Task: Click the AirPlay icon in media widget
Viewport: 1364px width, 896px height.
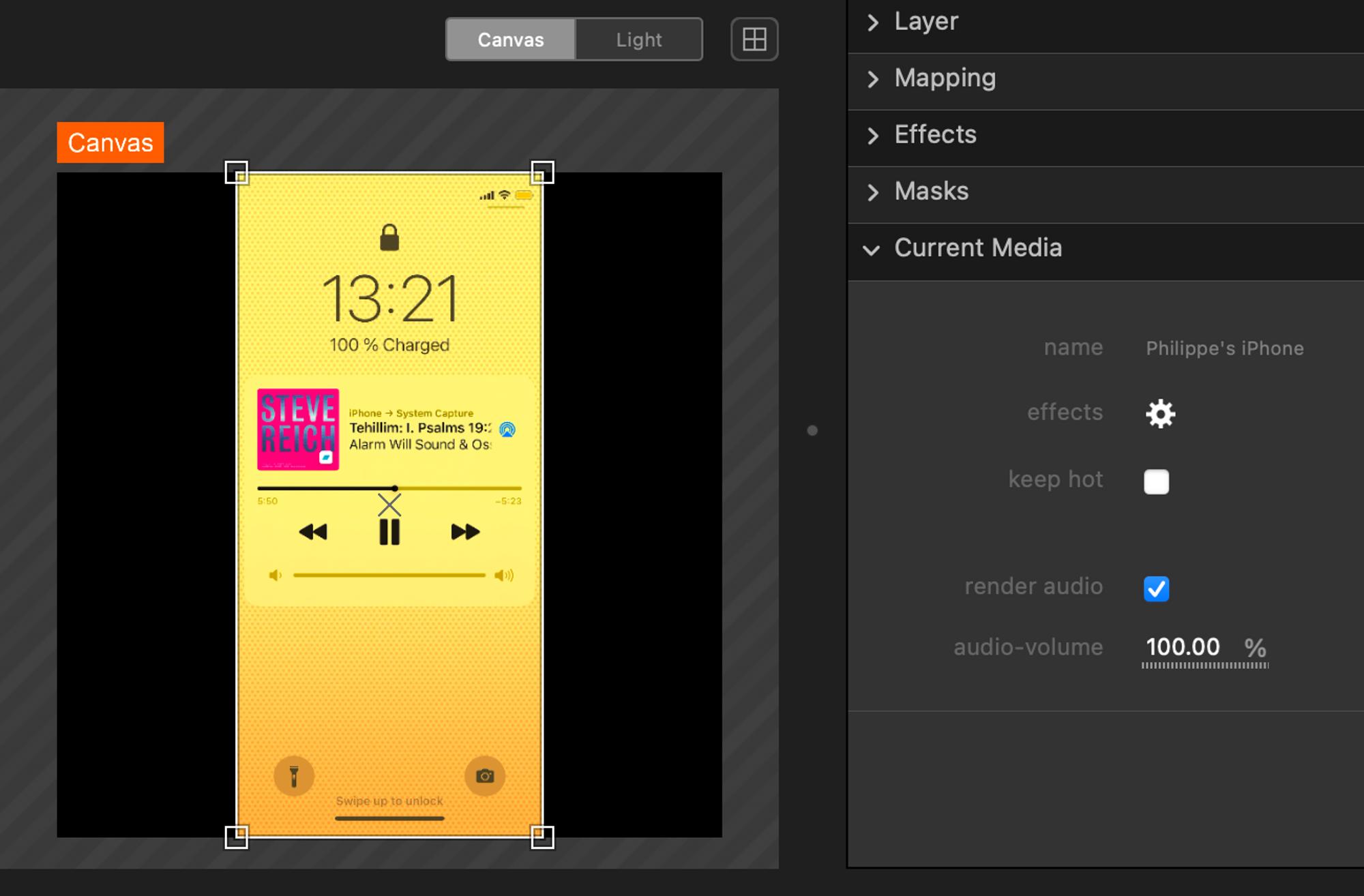Action: tap(507, 430)
